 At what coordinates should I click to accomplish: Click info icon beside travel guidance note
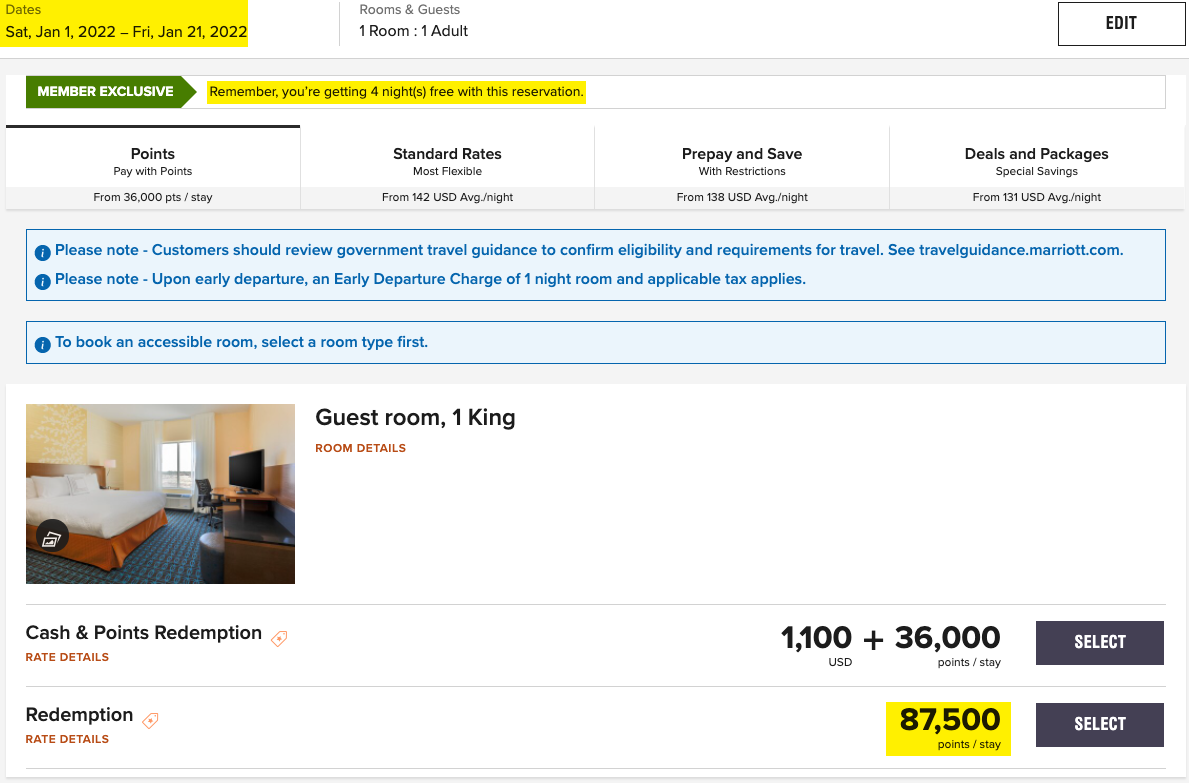42,252
